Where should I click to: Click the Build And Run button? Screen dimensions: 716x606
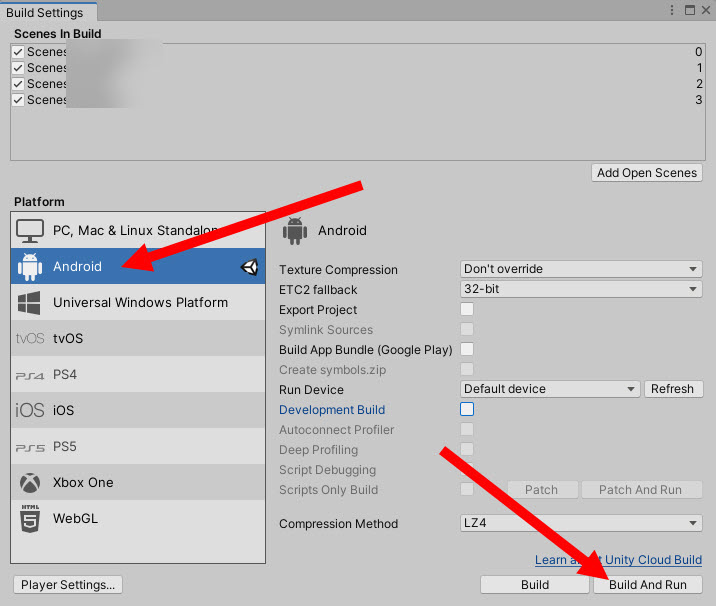[x=648, y=585]
